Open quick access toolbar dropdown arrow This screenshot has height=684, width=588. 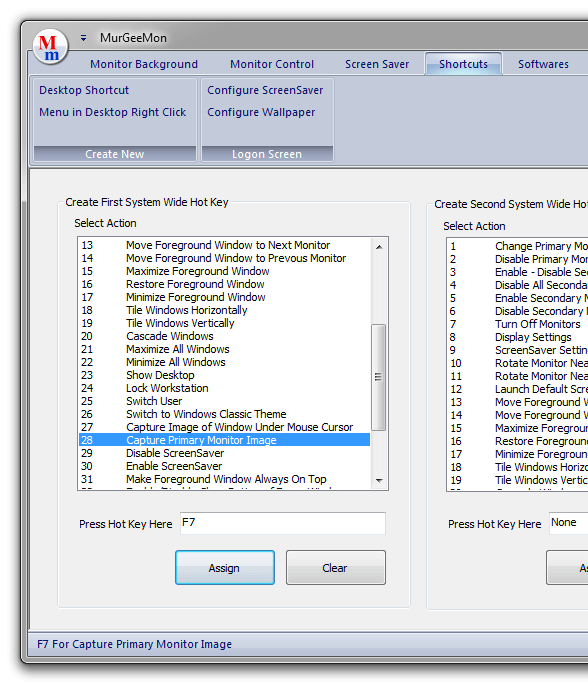83,38
